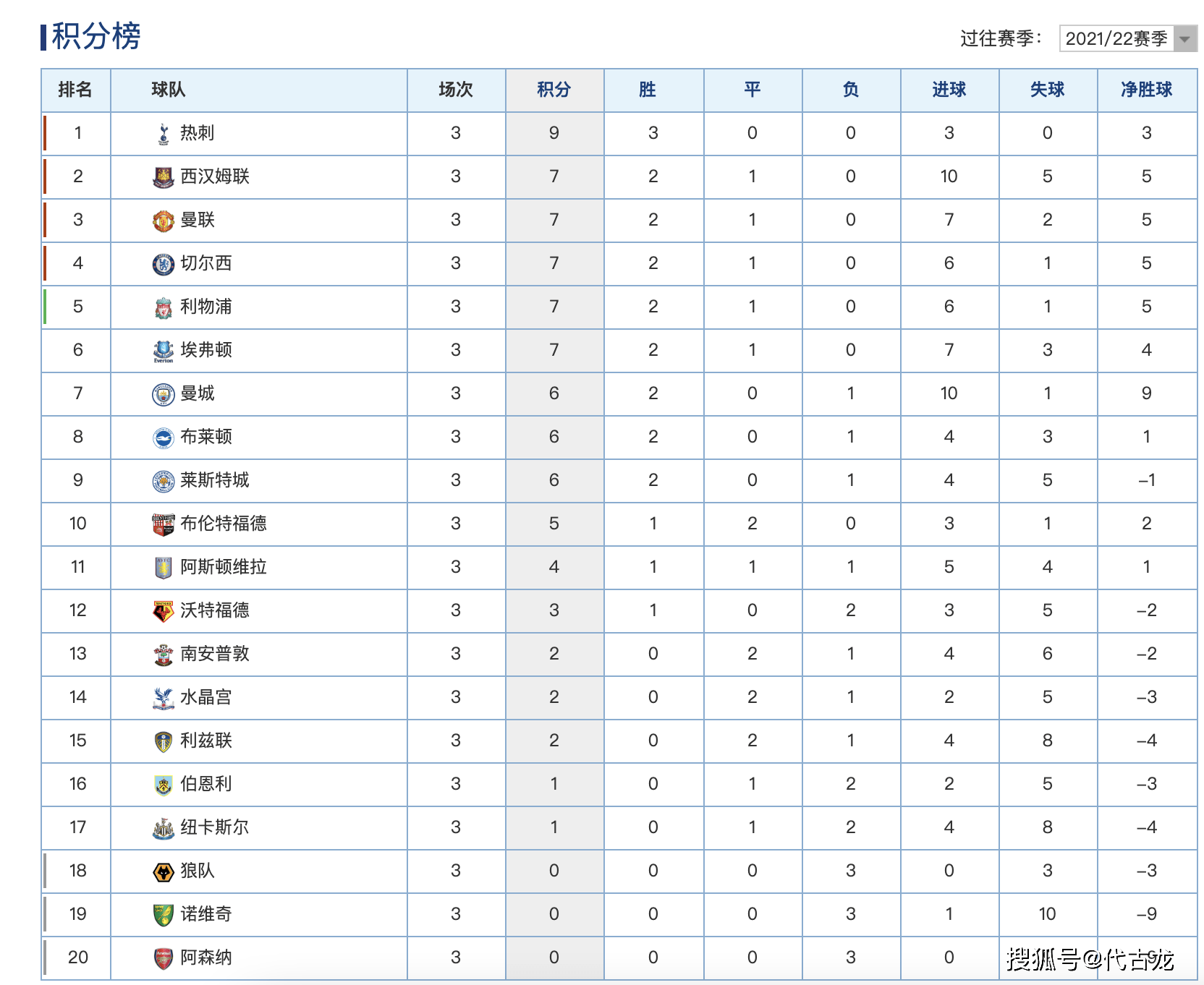Viewport: 1204px width, 985px height.
Task: Click the 积分榜 section heading
Action: click(x=96, y=36)
